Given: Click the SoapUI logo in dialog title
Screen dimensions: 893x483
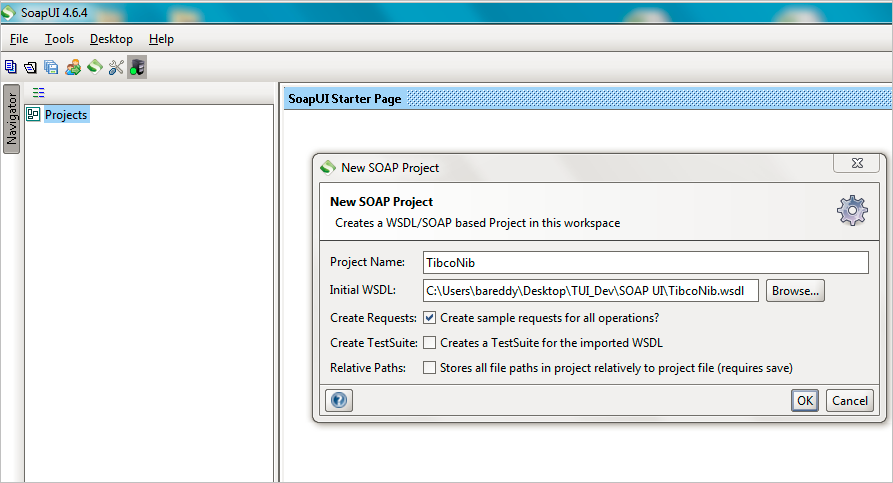Looking at the screenshot, I should point(327,167).
